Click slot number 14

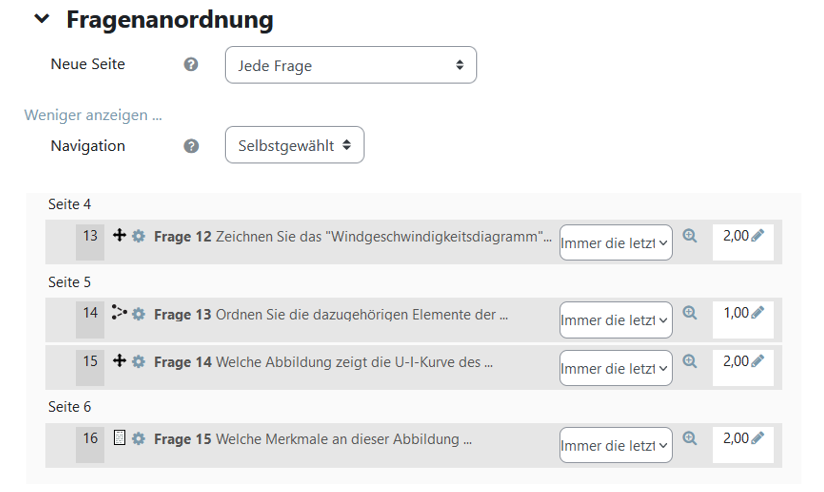coord(90,313)
